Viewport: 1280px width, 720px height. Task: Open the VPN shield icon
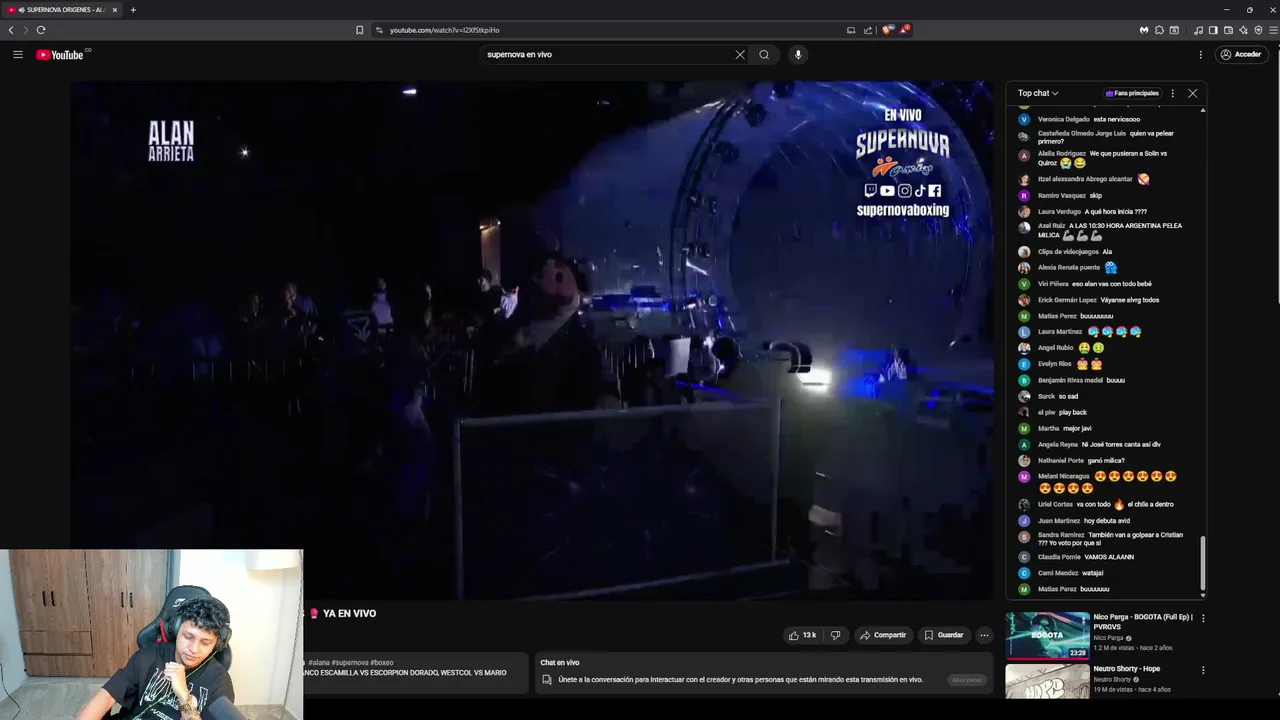click(x=1258, y=30)
